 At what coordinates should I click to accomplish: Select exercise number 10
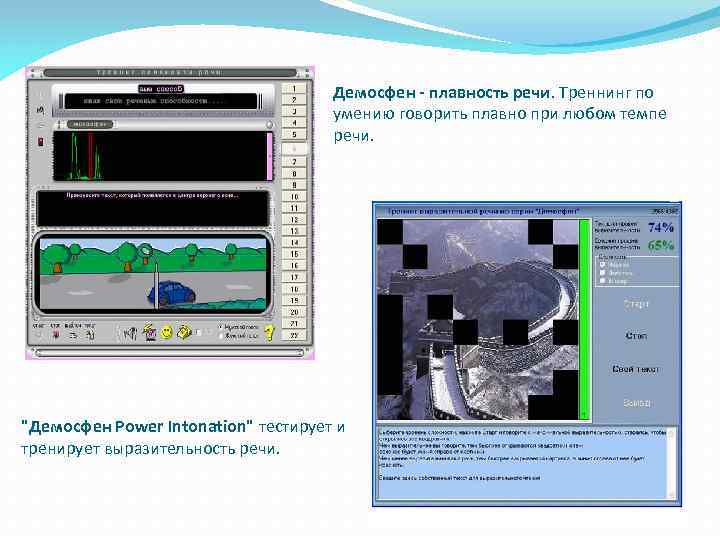pos(294,197)
